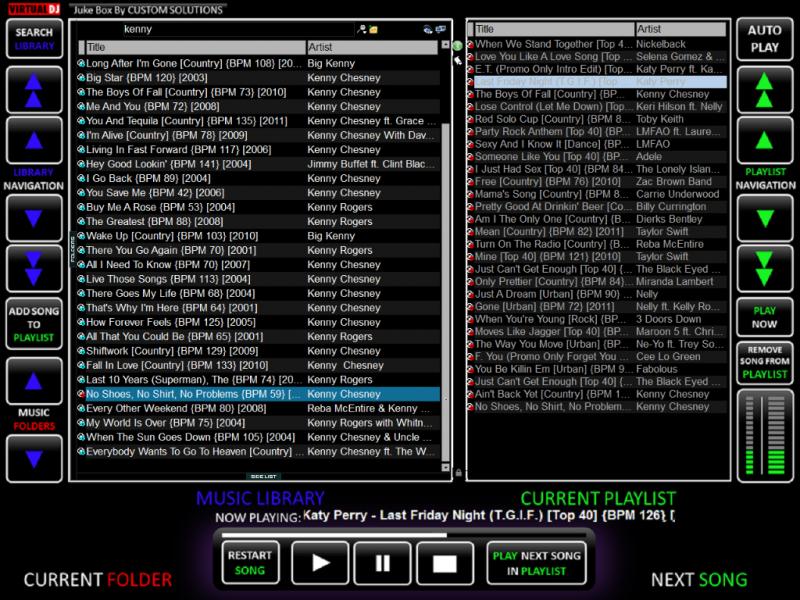The image size is (800, 600).
Task: Open the search options magnifier dropdown icon
Action: (361, 30)
